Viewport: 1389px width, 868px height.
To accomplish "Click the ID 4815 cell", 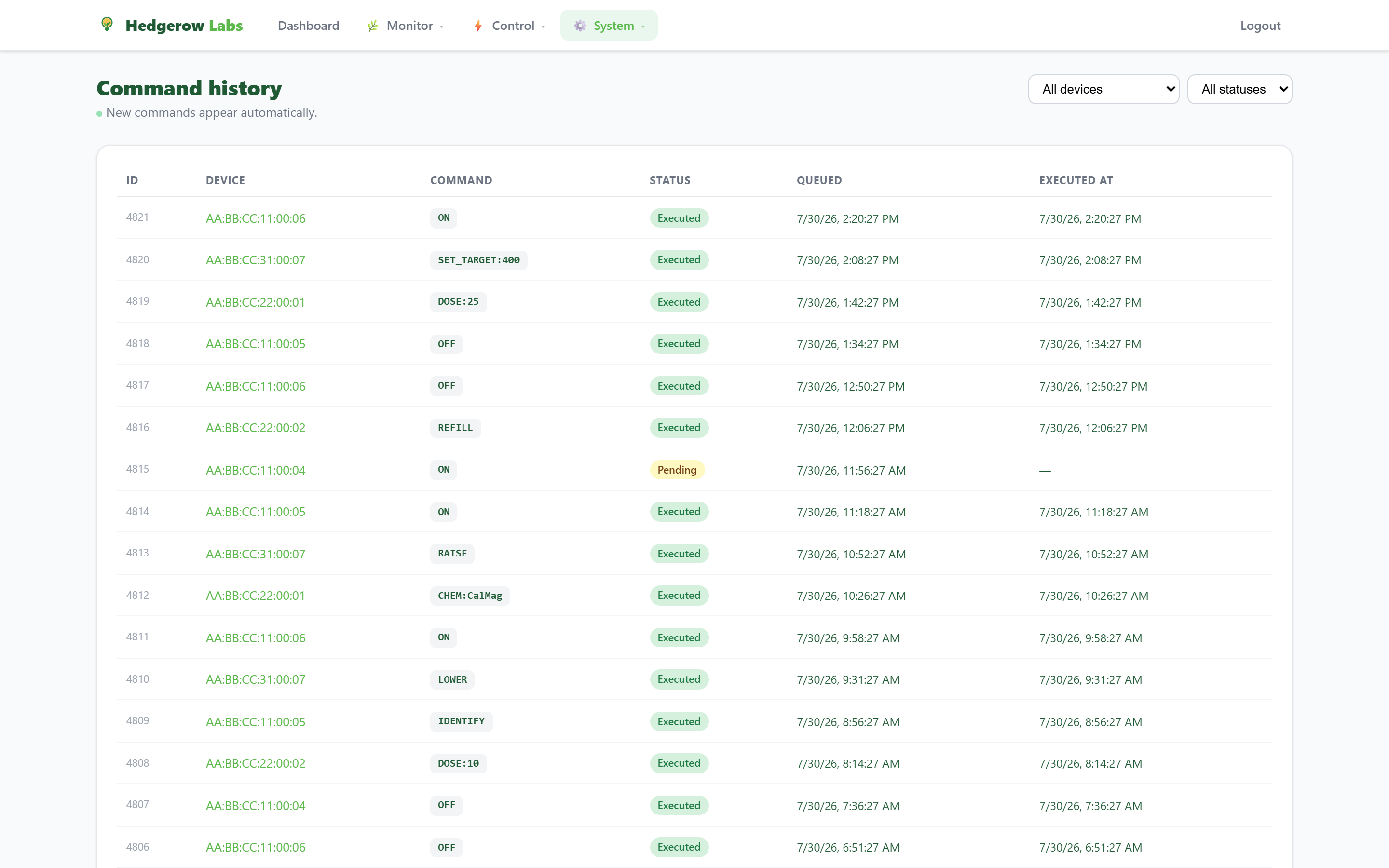I will (137, 468).
